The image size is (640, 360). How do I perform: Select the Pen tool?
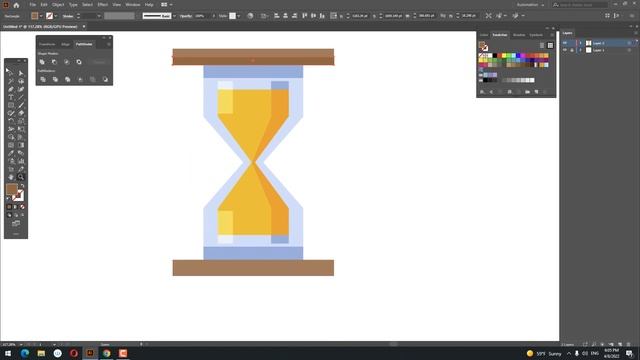point(11,89)
